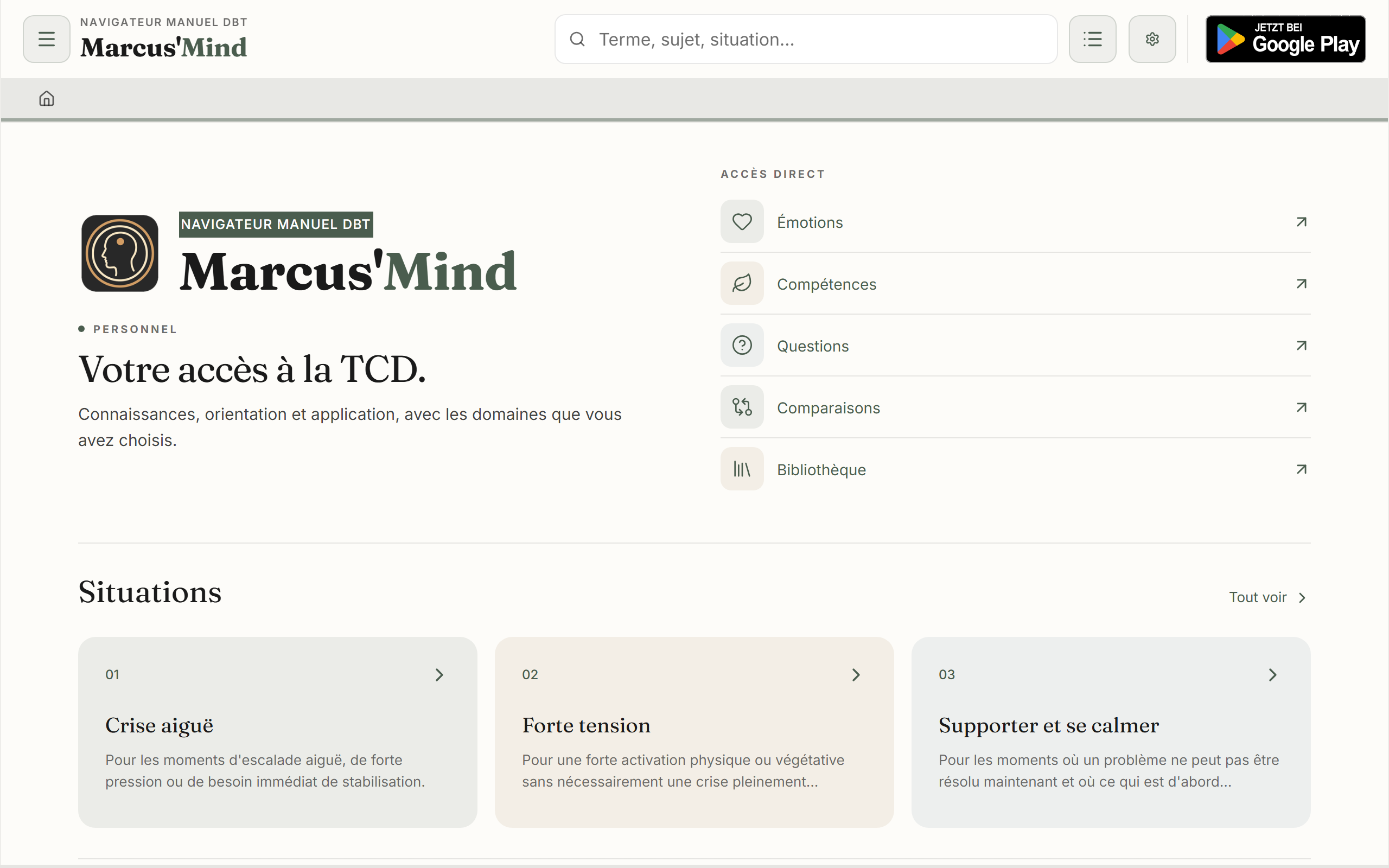Click the Questions help-circle icon
The image size is (1389, 868).
[742, 346]
